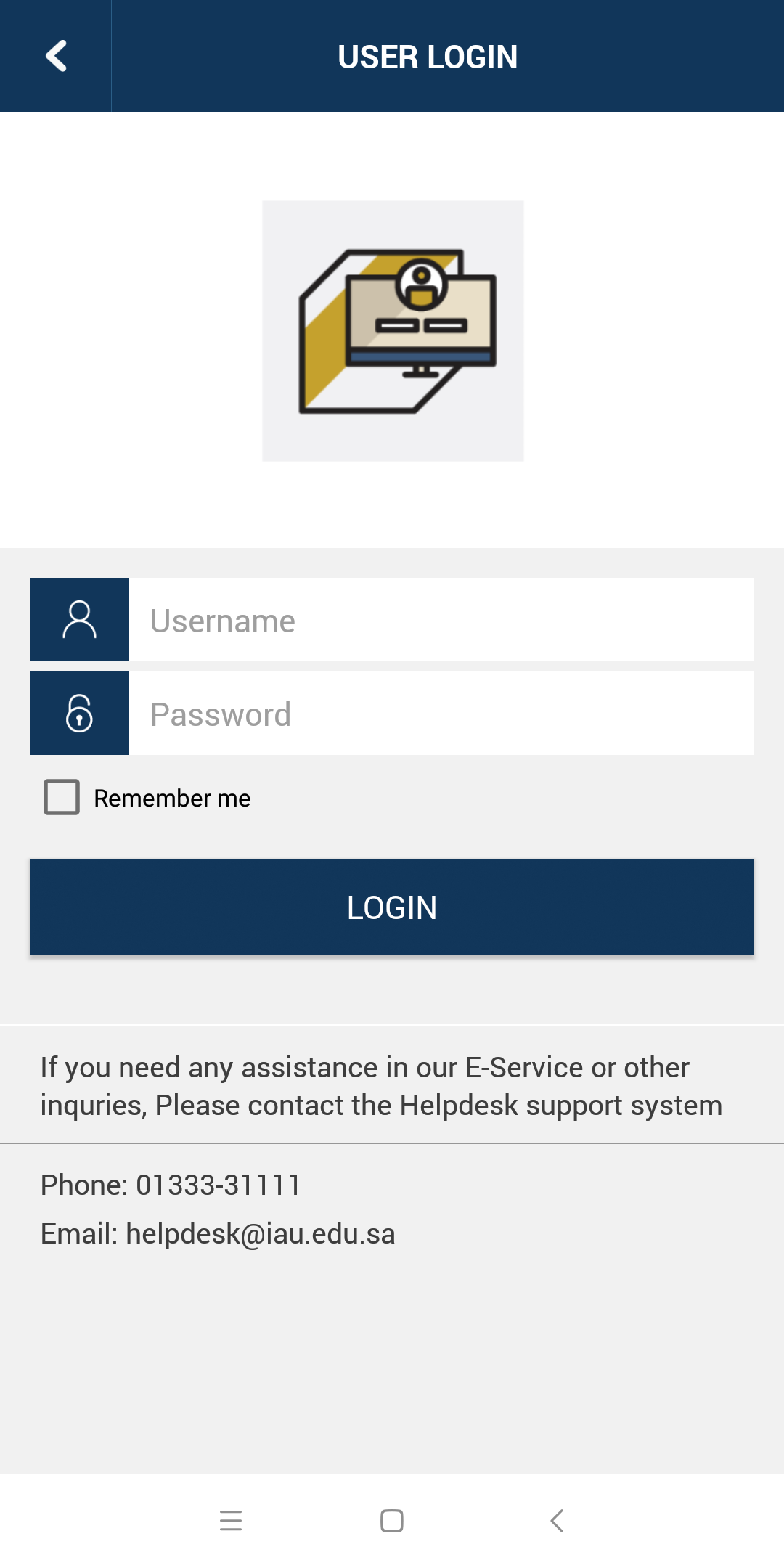Viewport: 784px width, 1568px height.
Task: Click the user profile icon beside Username
Action: point(79,620)
